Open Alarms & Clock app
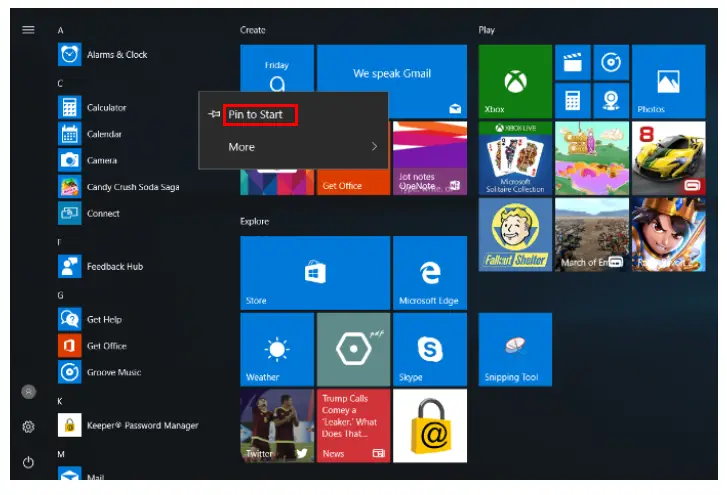Screen dimensions: 727x495 (102, 55)
